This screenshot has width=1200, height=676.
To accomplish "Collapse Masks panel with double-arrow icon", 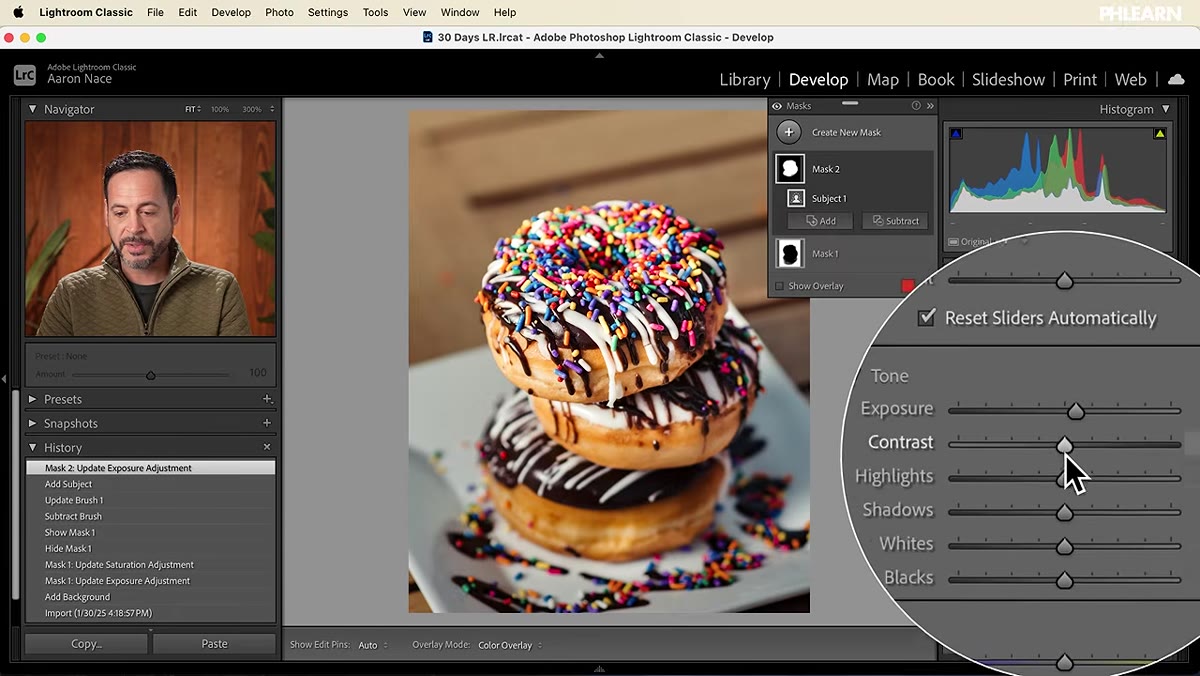I will [930, 106].
